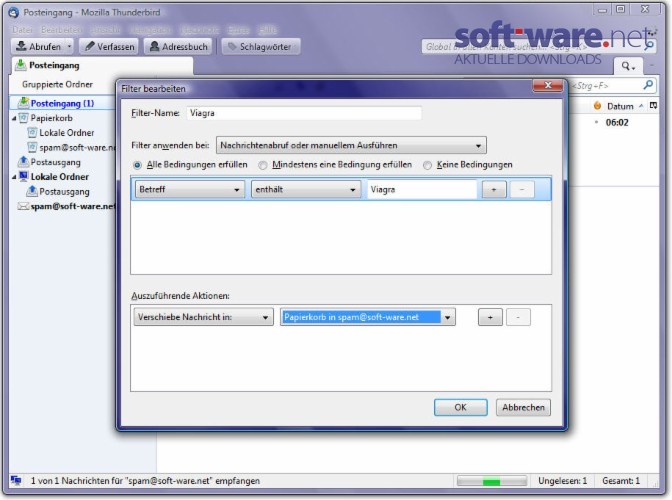The image size is (672, 500).
Task: Click the Posteingang (1) folder icon in sidebar
Action: tap(23, 103)
